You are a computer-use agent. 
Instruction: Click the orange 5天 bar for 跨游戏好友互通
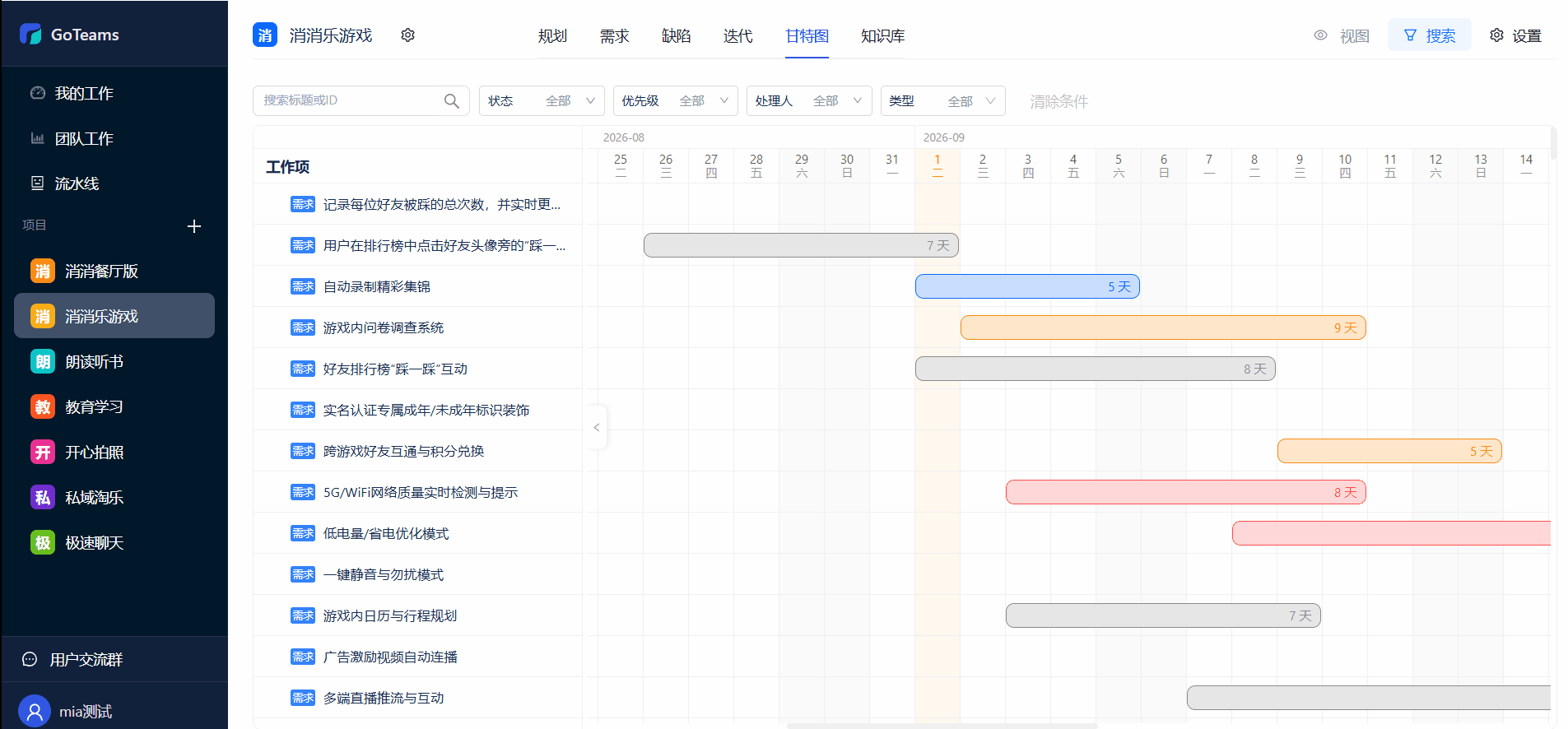(1389, 451)
